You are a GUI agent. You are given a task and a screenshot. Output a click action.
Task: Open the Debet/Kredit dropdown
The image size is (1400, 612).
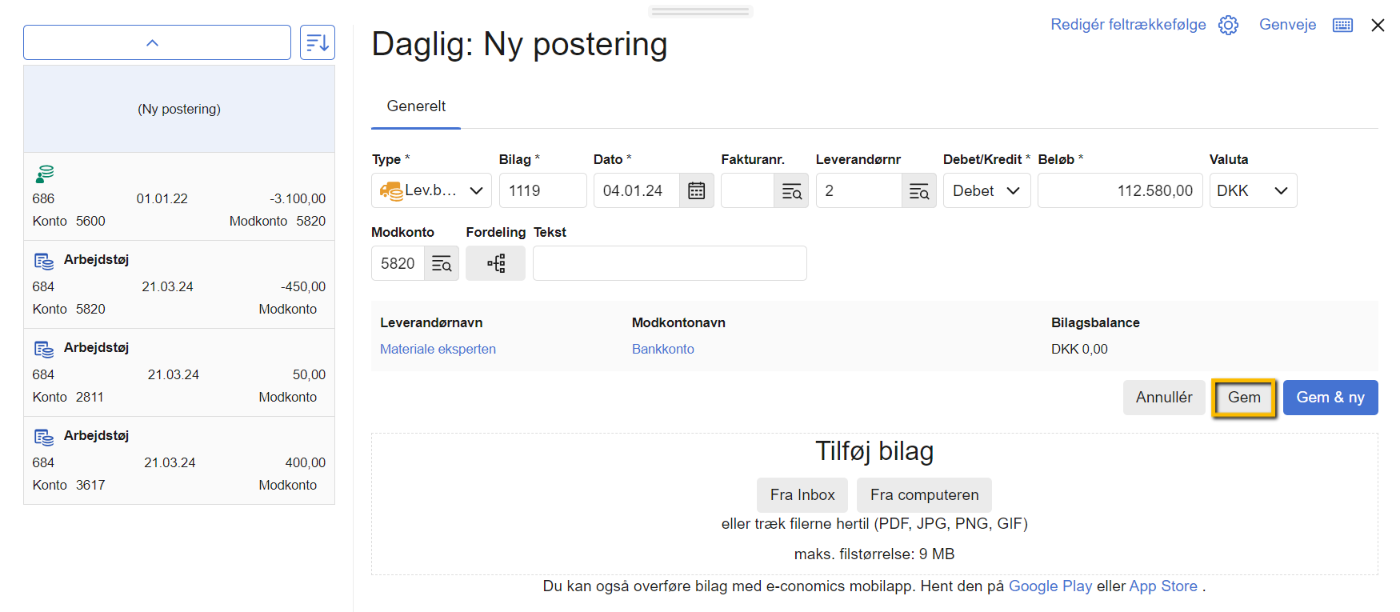(986, 191)
